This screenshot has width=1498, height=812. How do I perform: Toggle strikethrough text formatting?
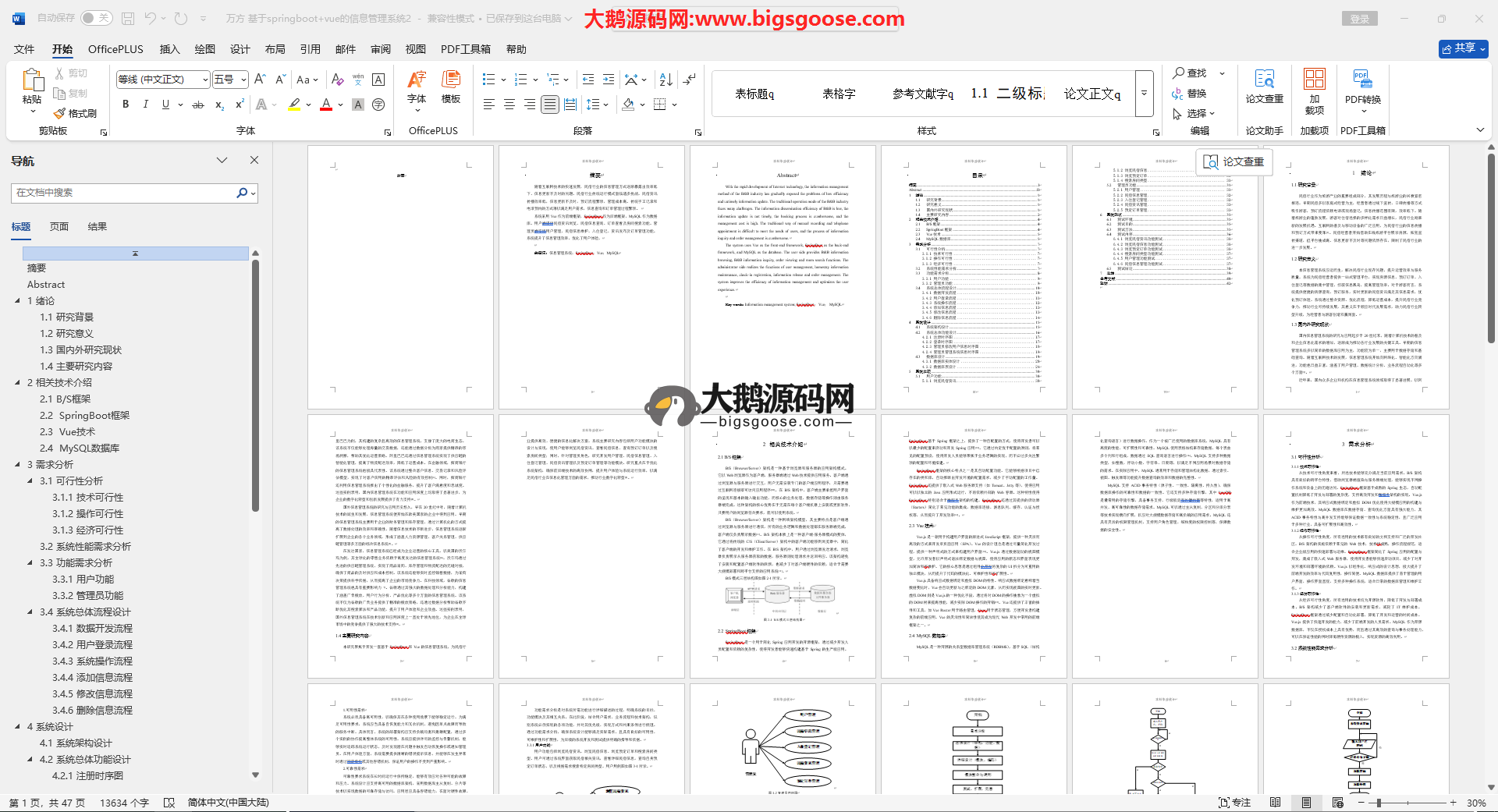[198, 105]
